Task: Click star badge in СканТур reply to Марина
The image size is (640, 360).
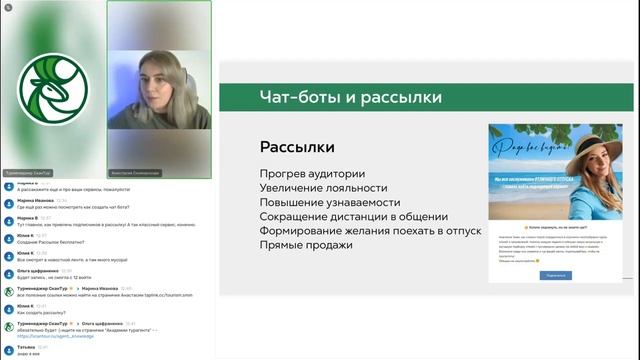Action: click(x=71, y=289)
